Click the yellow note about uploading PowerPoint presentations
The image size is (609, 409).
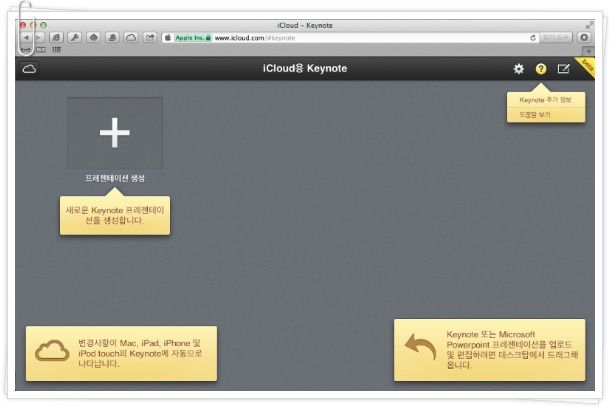(489, 350)
